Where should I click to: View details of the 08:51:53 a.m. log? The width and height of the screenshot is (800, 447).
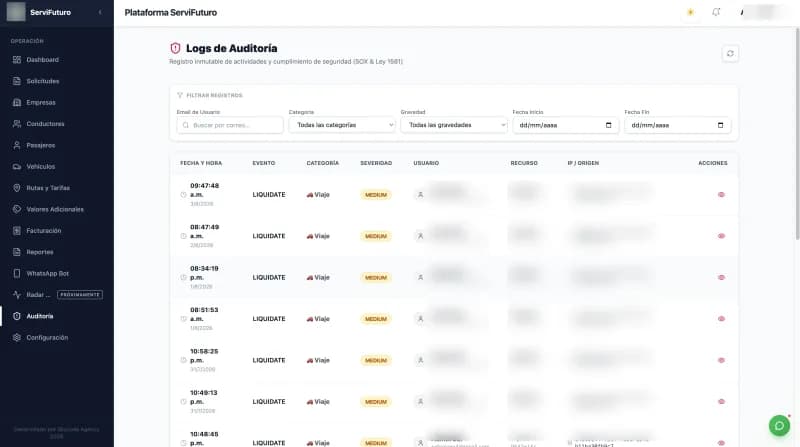coord(721,319)
